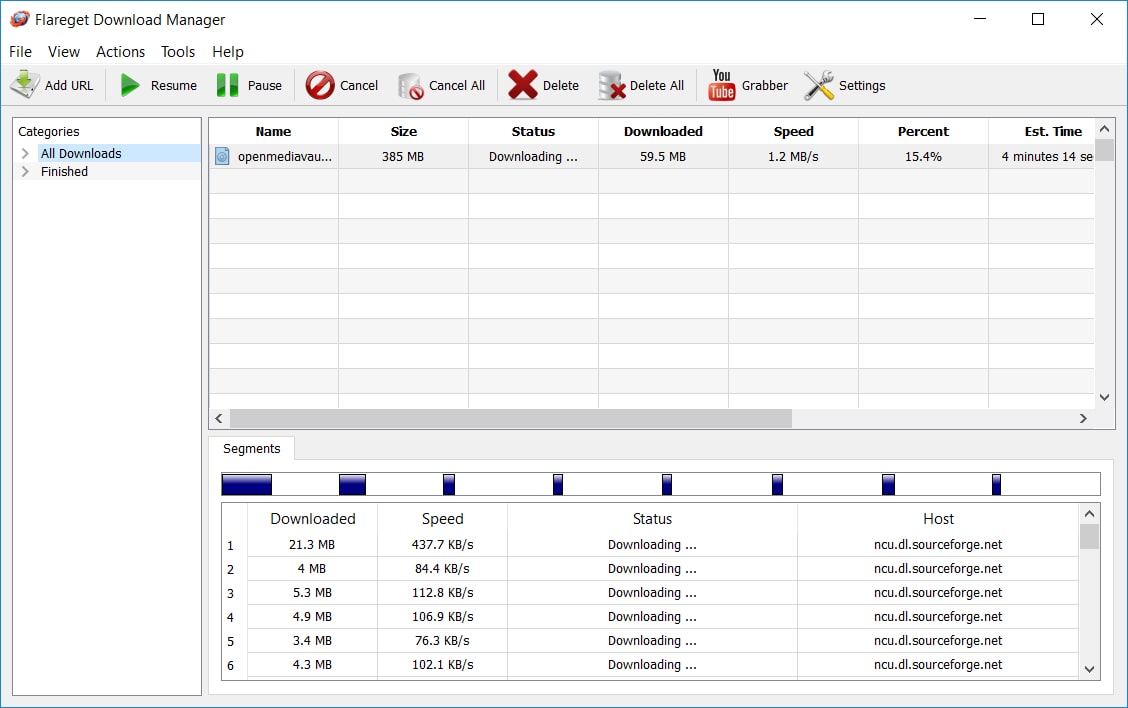The image size is (1128, 708).
Task: Expand the All Downloads category
Action: 25,153
